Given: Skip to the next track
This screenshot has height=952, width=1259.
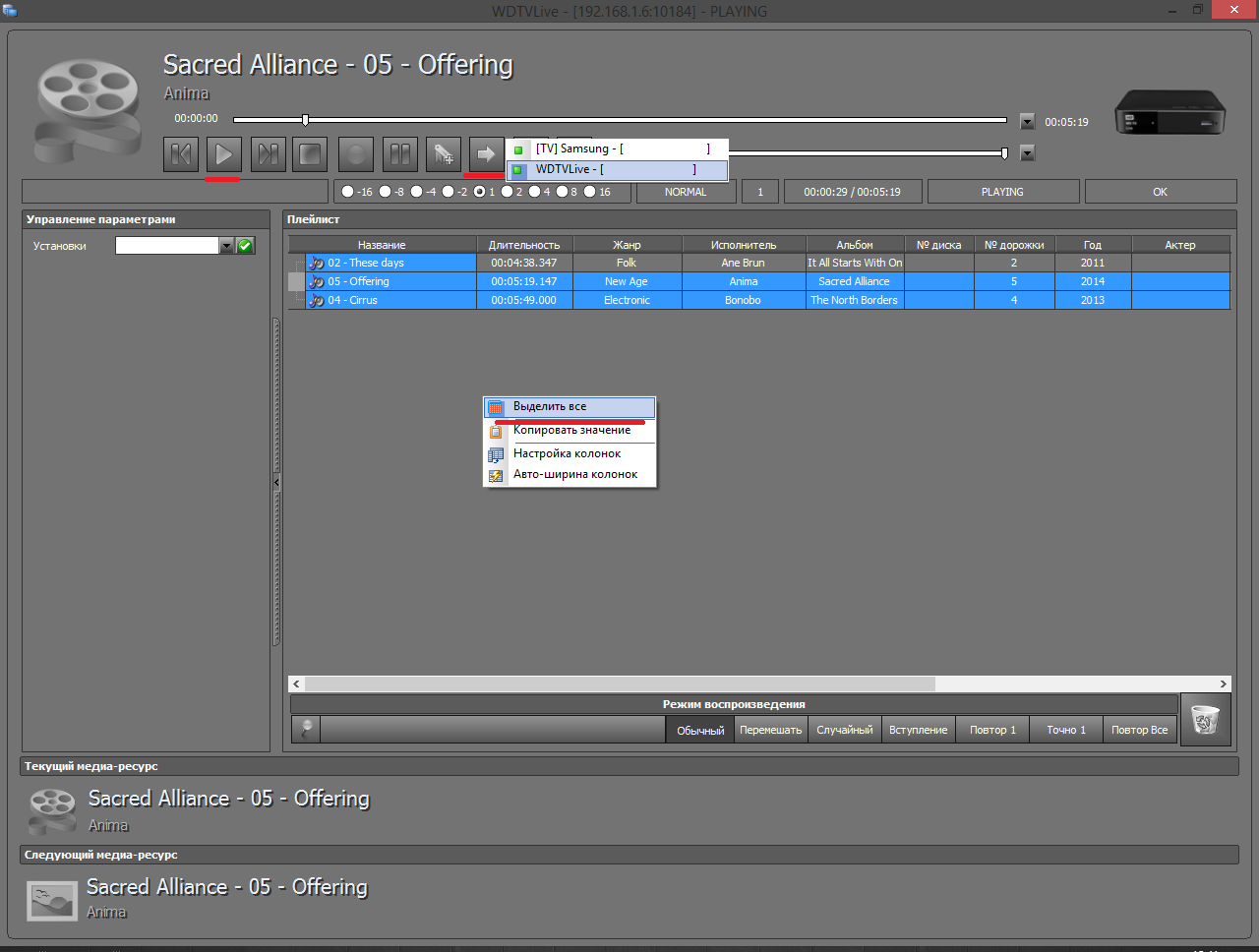Looking at the screenshot, I should (268, 154).
